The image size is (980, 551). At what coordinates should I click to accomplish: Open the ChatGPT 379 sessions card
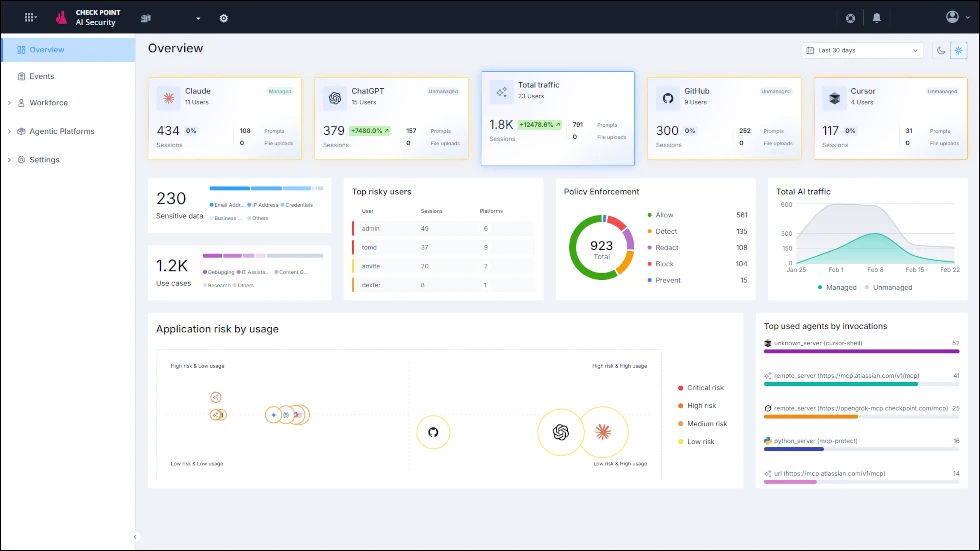pos(391,119)
